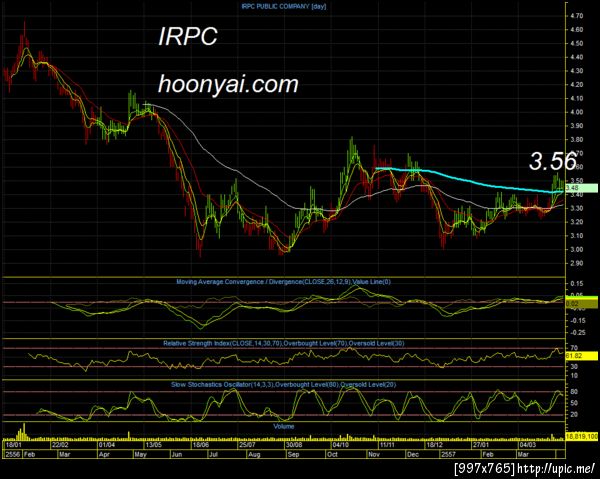600x479 pixels.
Task: Select the 61.82 RSI value tag
Action: click(x=581, y=356)
